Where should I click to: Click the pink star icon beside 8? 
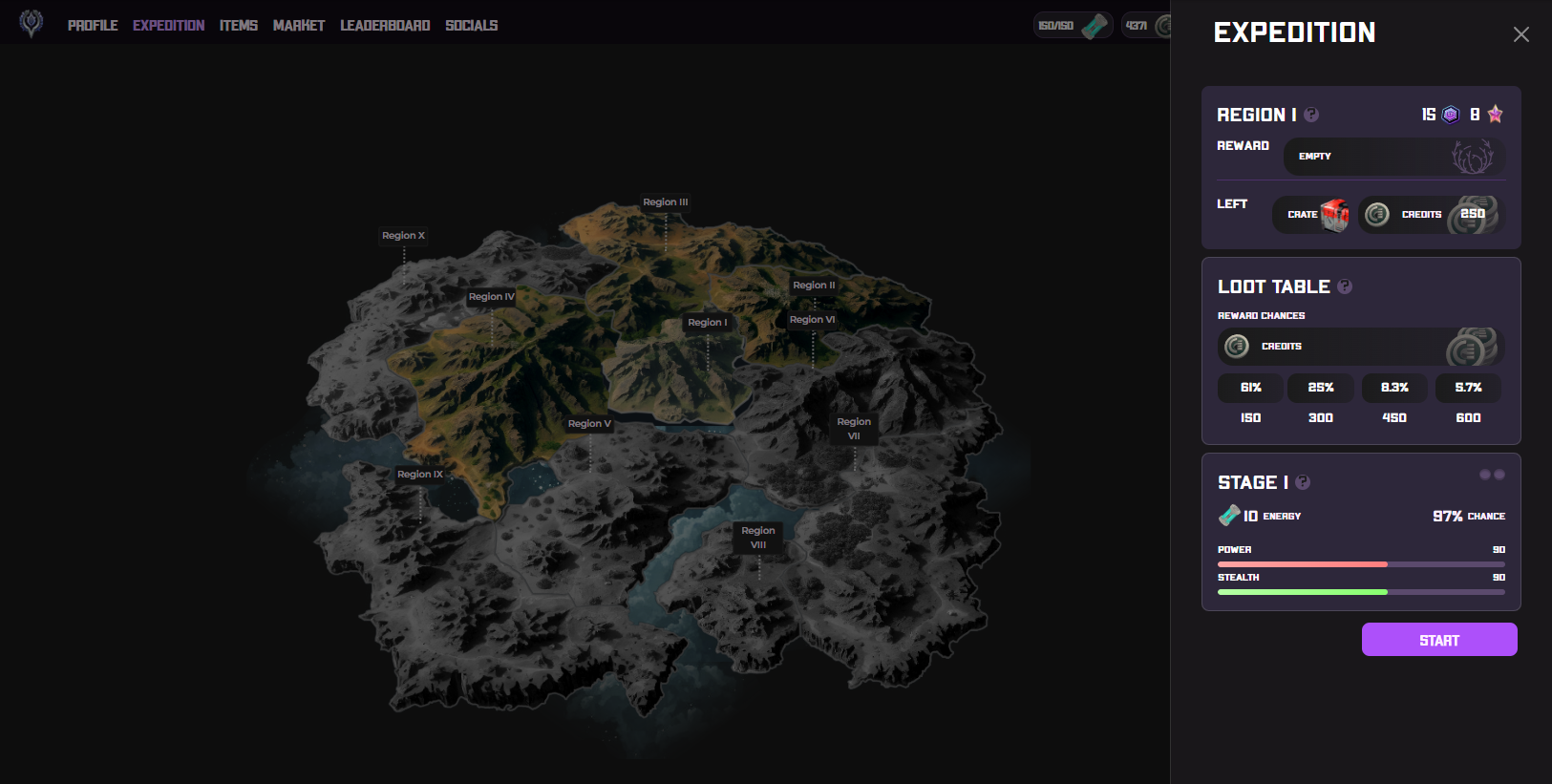(x=1496, y=115)
